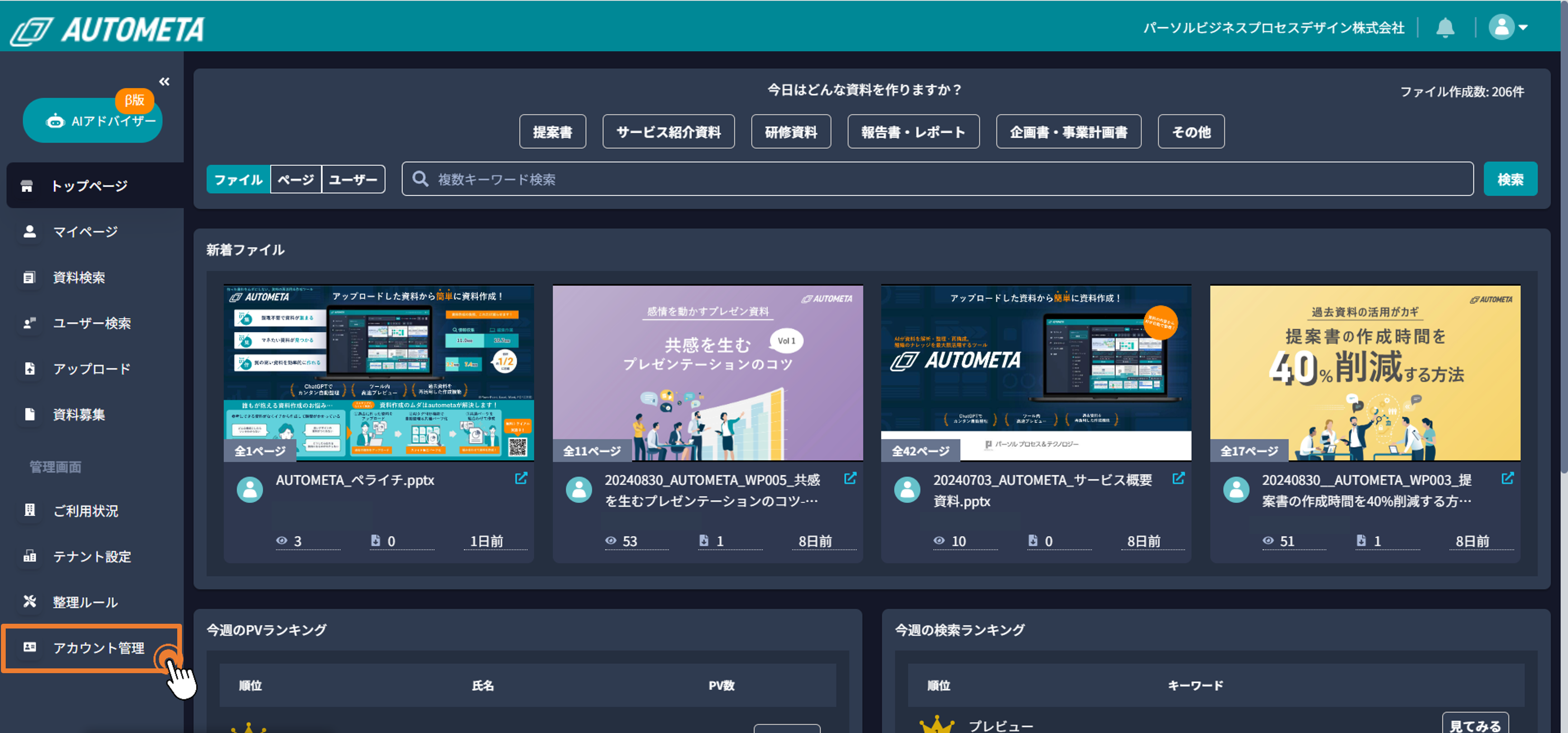Focus the 複数キーワード検索 input field
This screenshot has height=733, width=1568.
point(937,179)
